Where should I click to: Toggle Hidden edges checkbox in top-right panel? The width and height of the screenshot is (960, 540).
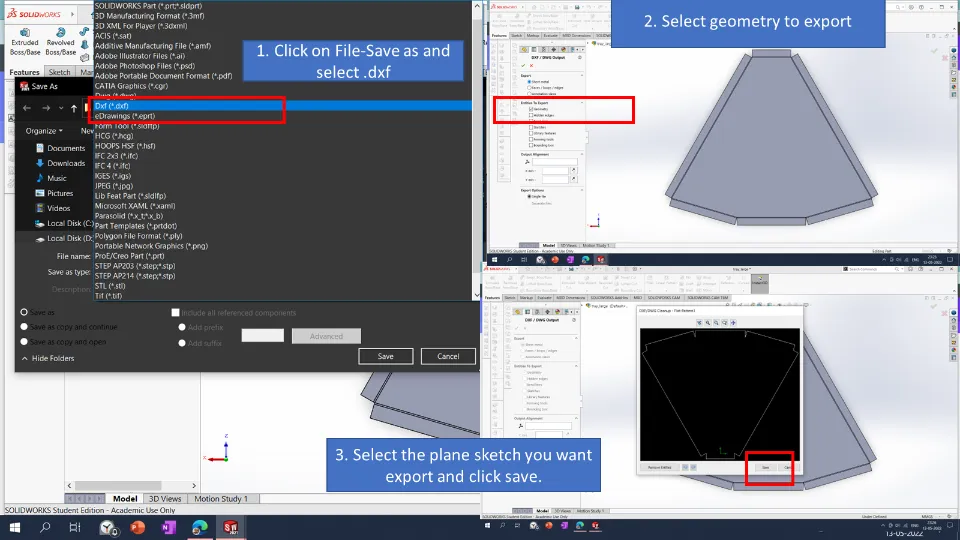[x=531, y=115]
